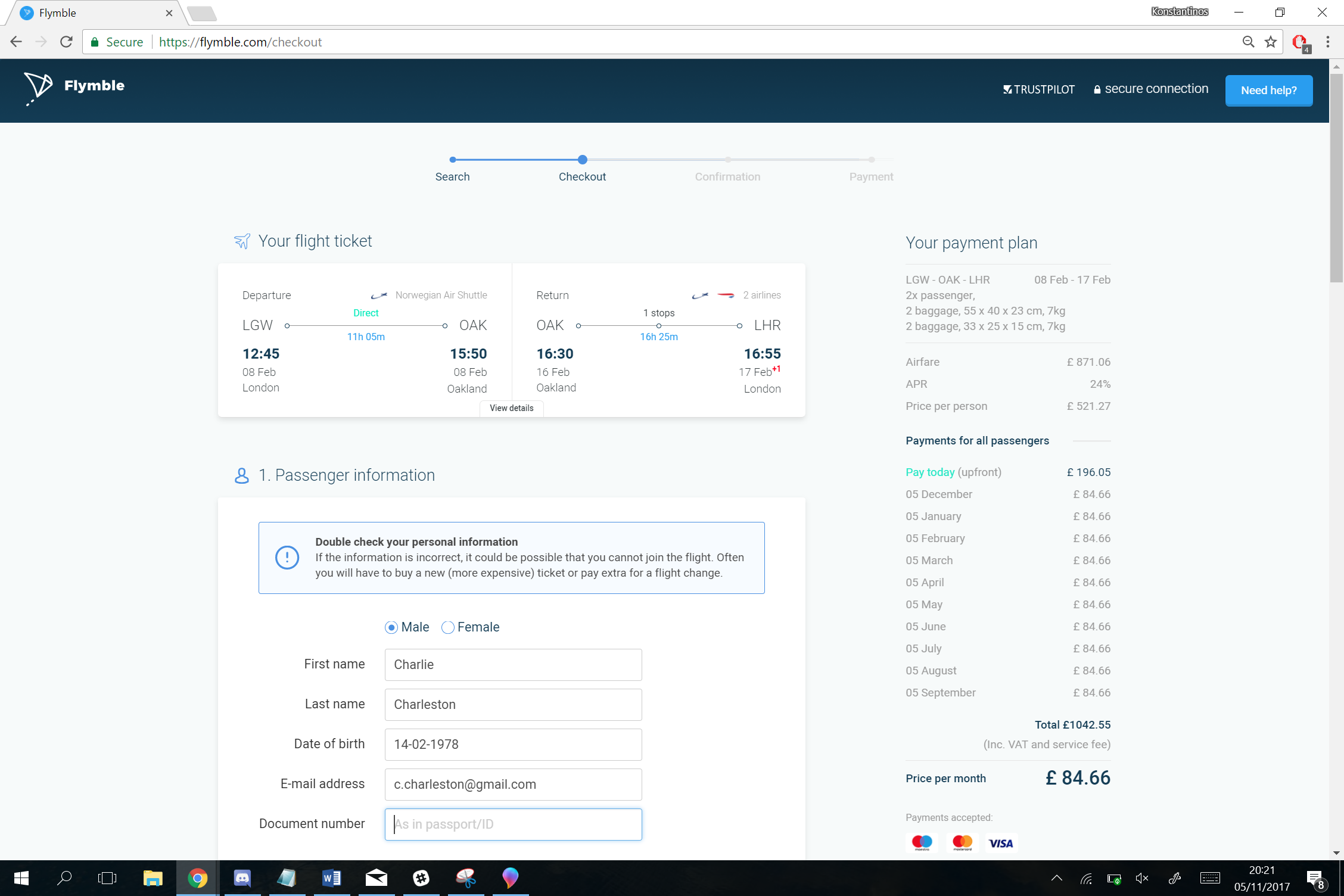This screenshot has height=896, width=1344.
Task: Open Windows taskbar search
Action: coord(64,878)
